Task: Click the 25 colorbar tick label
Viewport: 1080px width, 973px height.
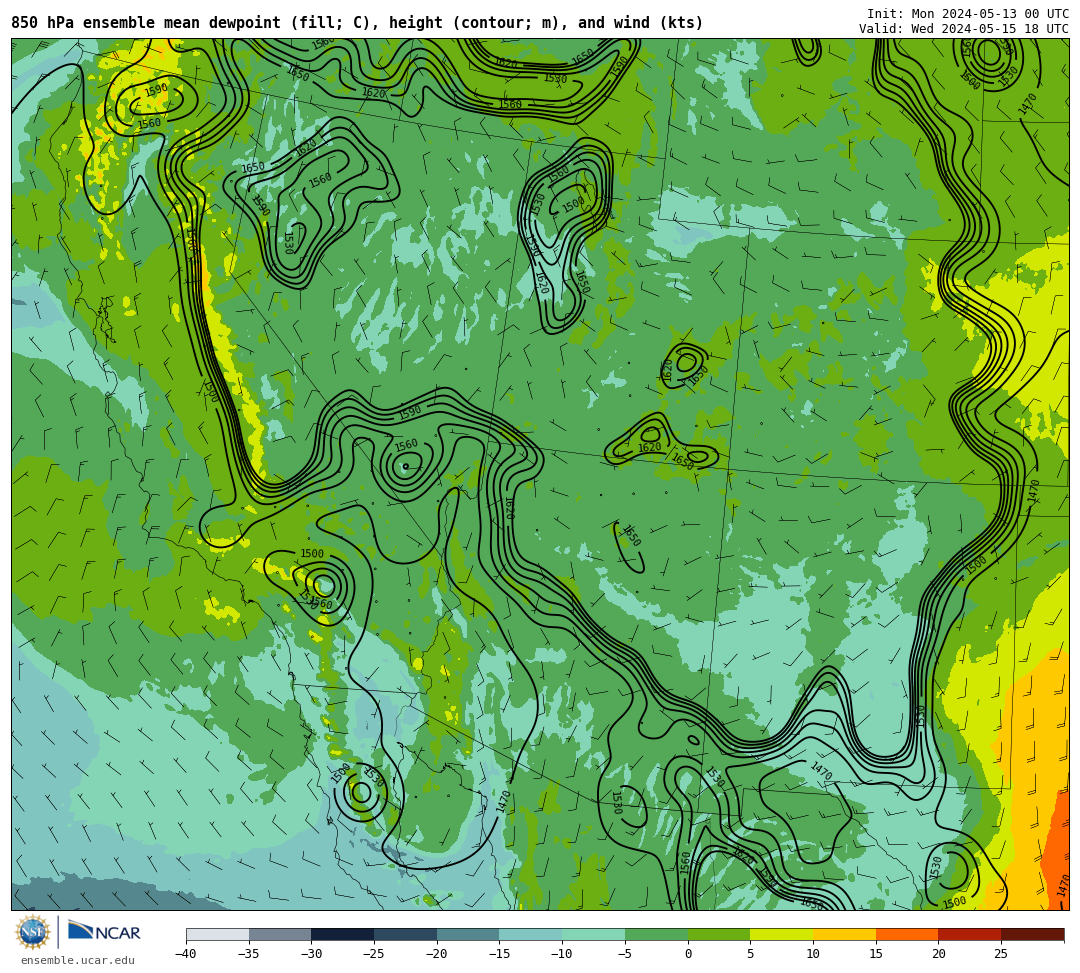Action: [x=1001, y=954]
